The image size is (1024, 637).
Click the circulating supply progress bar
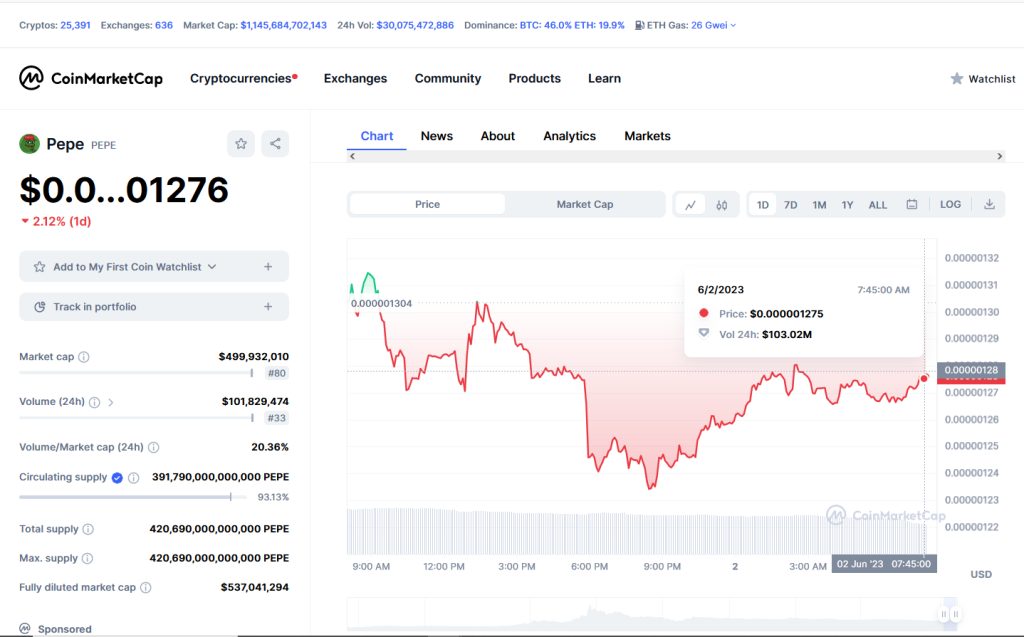(x=133, y=497)
